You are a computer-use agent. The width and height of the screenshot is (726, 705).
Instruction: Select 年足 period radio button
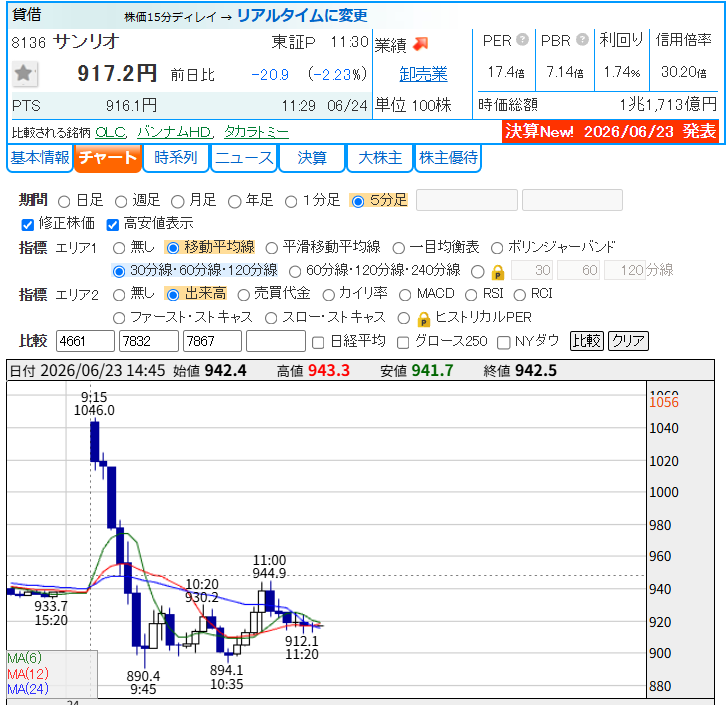point(234,202)
